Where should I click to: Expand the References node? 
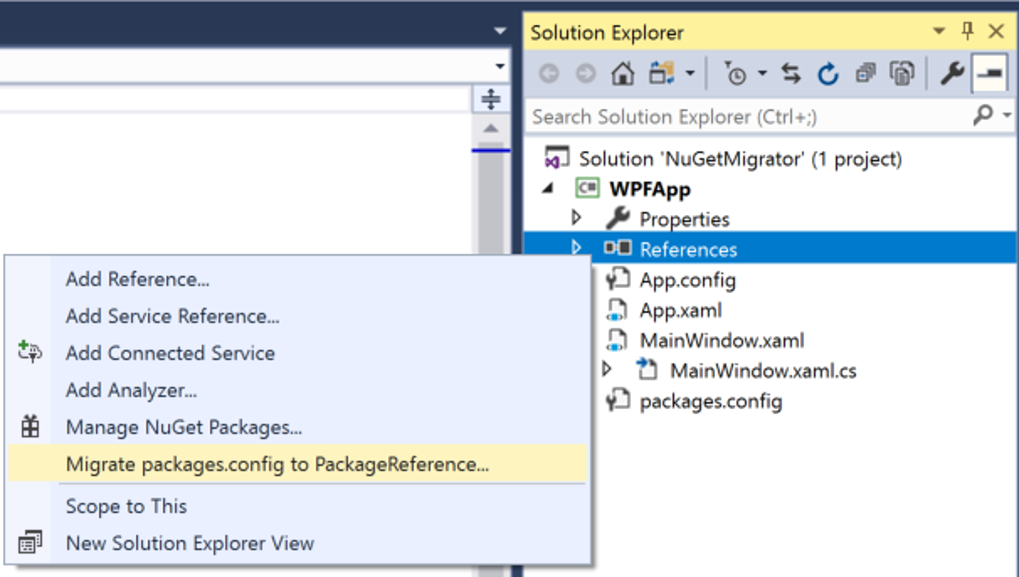[x=577, y=249]
